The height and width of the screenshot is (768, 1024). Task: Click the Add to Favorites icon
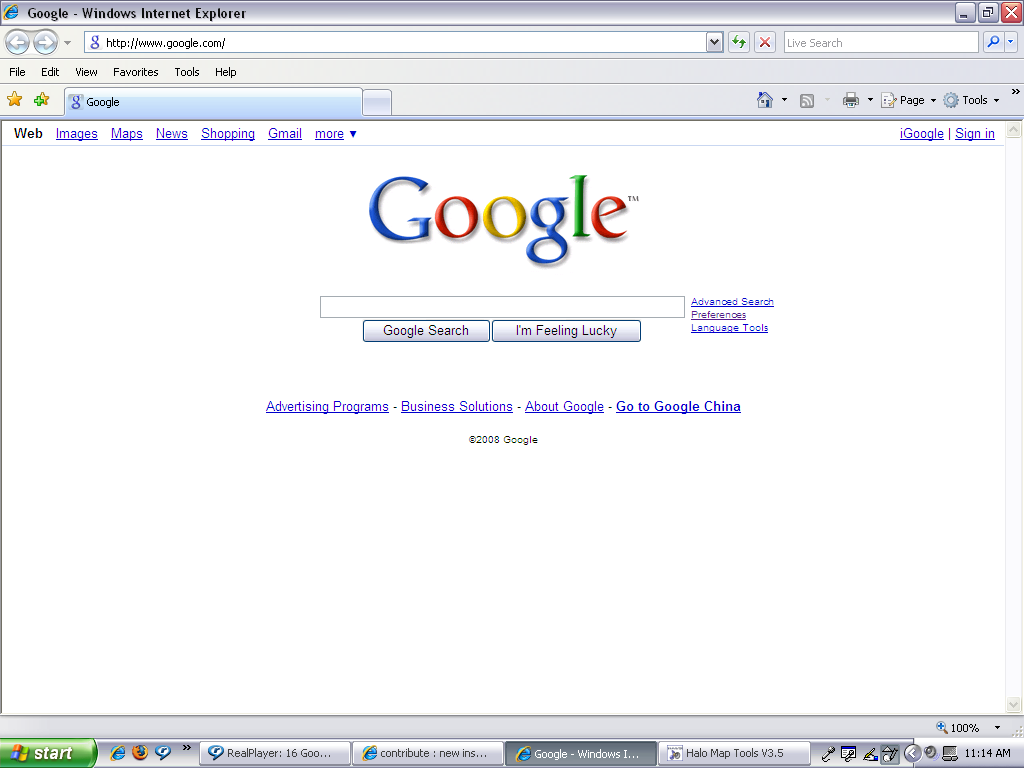pos(40,100)
